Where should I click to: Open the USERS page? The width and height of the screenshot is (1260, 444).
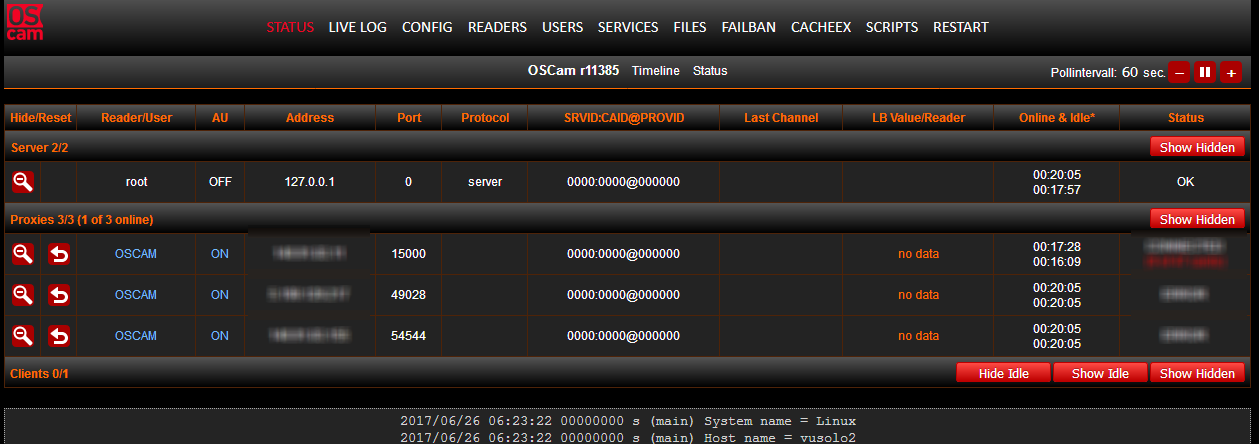pyautogui.click(x=562, y=27)
